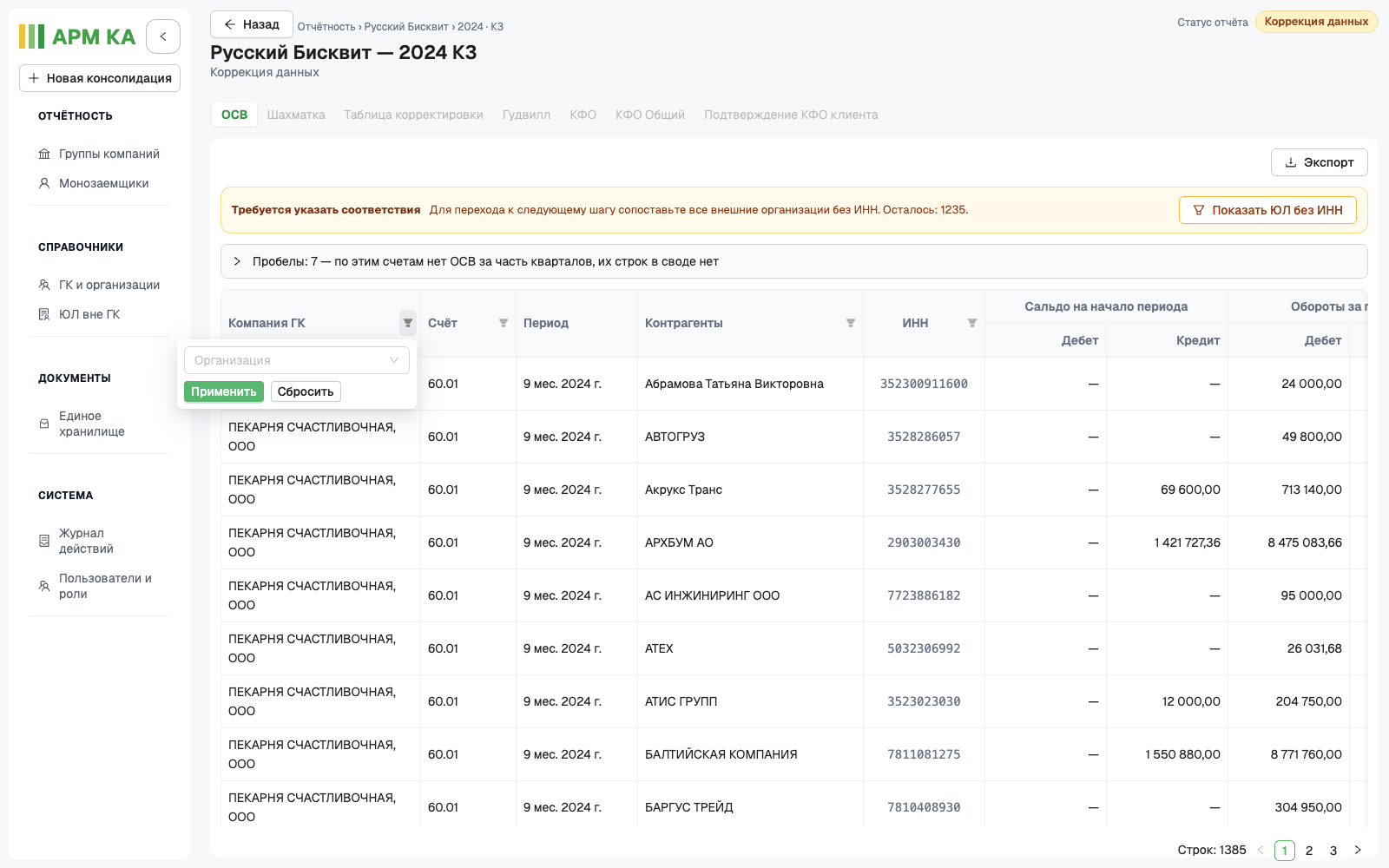Go to page 2 of the table
The width and height of the screenshot is (1389, 868).
[x=1309, y=851]
